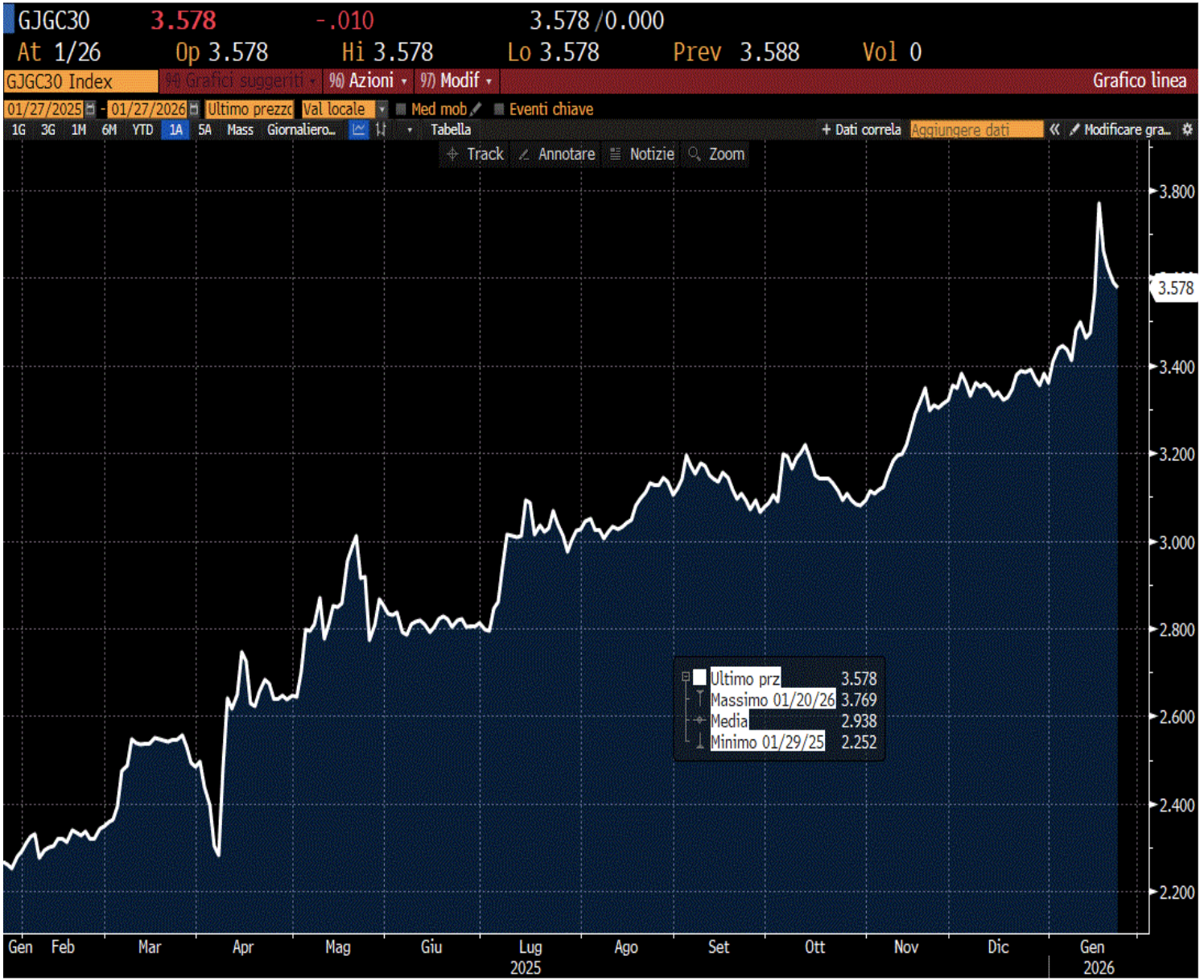Image resolution: width=1204 pixels, height=980 pixels.
Task: Enable the Eventi chiave checkbox
Action: 499,109
